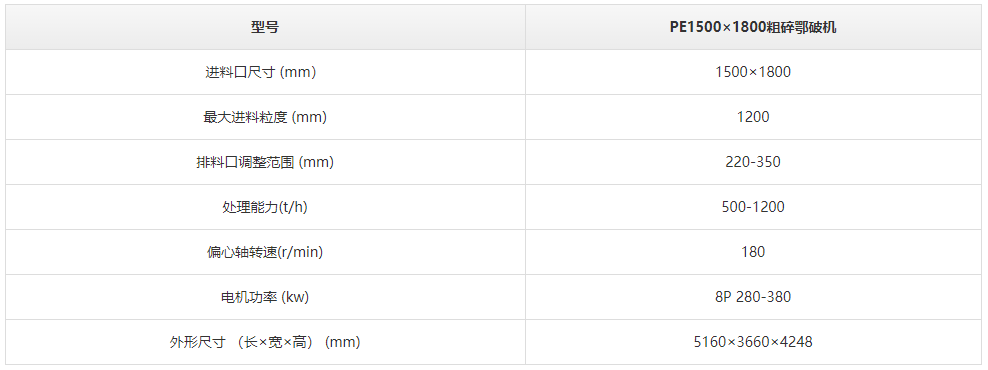The width and height of the screenshot is (988, 370).
Task: Click the 排料口调整范围 (mm) label
Action: (x=265, y=162)
